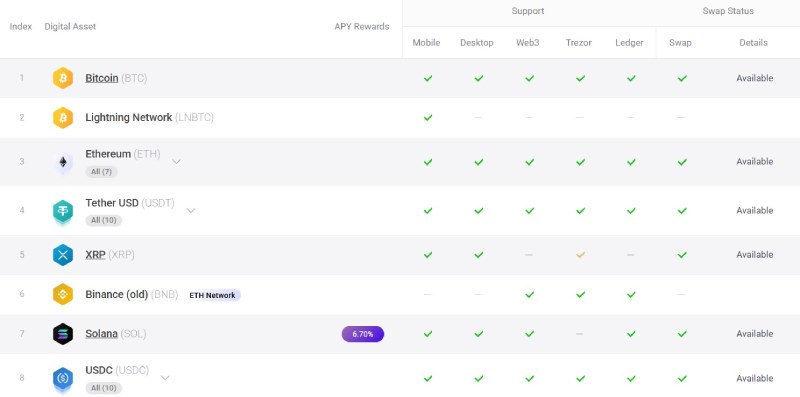Image resolution: width=800 pixels, height=397 pixels.
Task: Click the Tether USD name text
Action: (112, 203)
